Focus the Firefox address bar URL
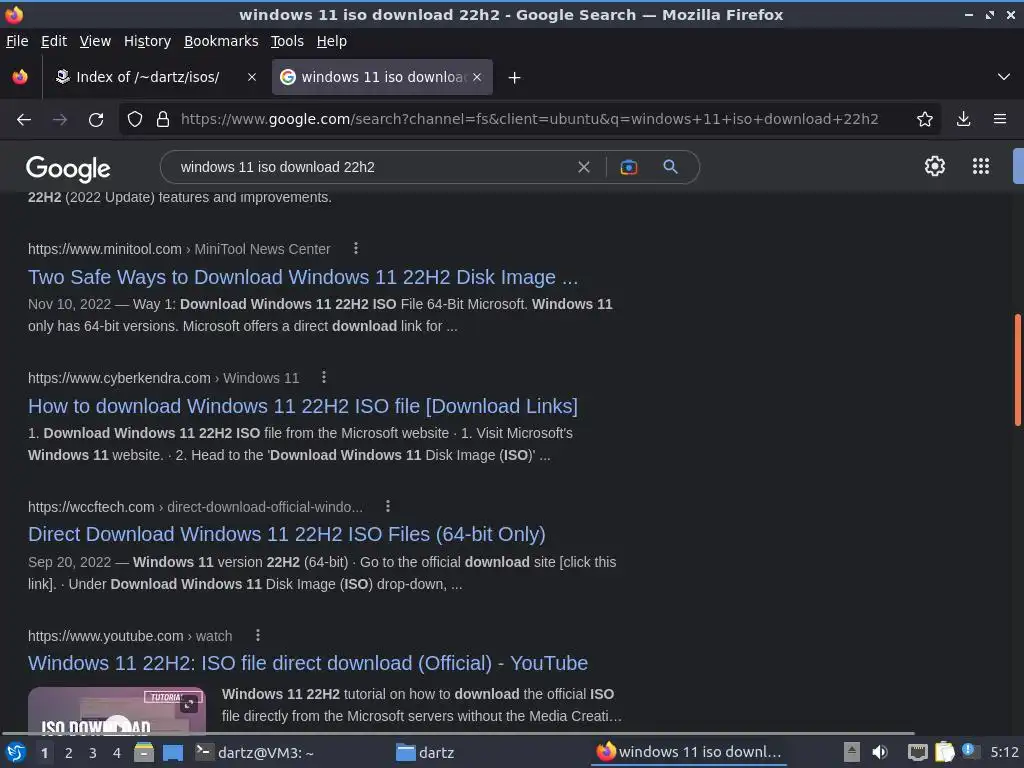1024x768 pixels. pos(530,120)
